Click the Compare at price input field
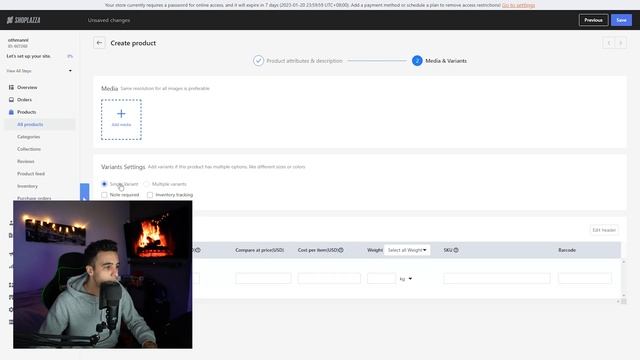The height and width of the screenshot is (360, 640). (263, 278)
